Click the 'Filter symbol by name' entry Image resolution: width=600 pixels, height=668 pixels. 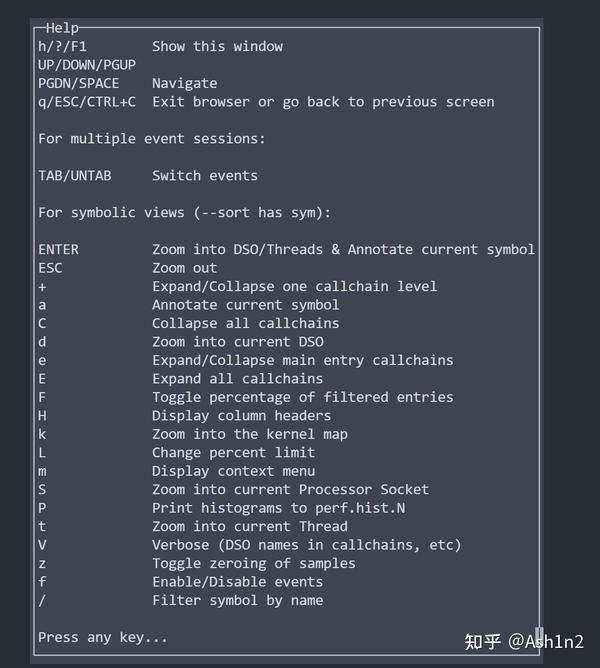tap(237, 600)
